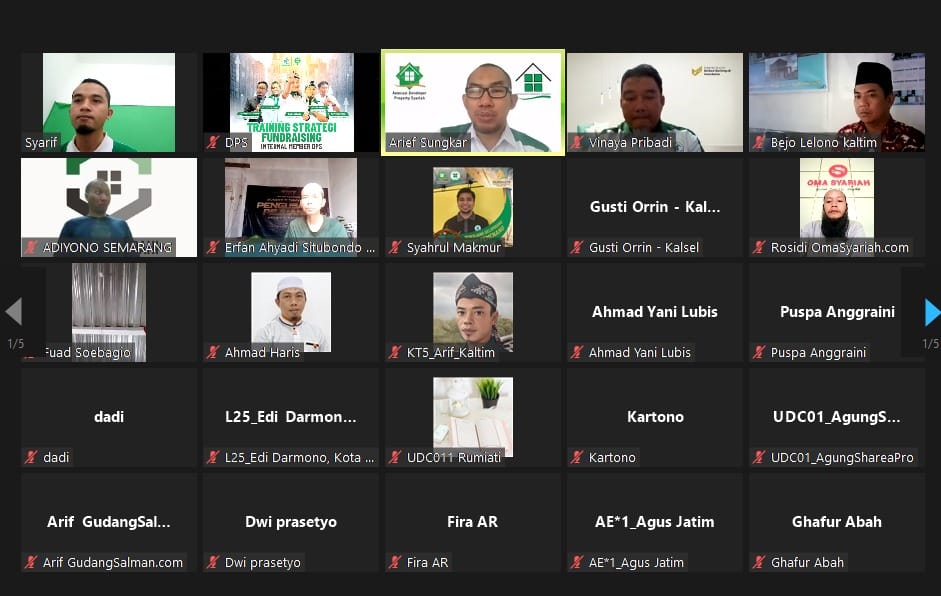Image resolution: width=941 pixels, height=596 pixels.
Task: Select the DPS Training Strategi Fundraising tile
Action: click(291, 103)
